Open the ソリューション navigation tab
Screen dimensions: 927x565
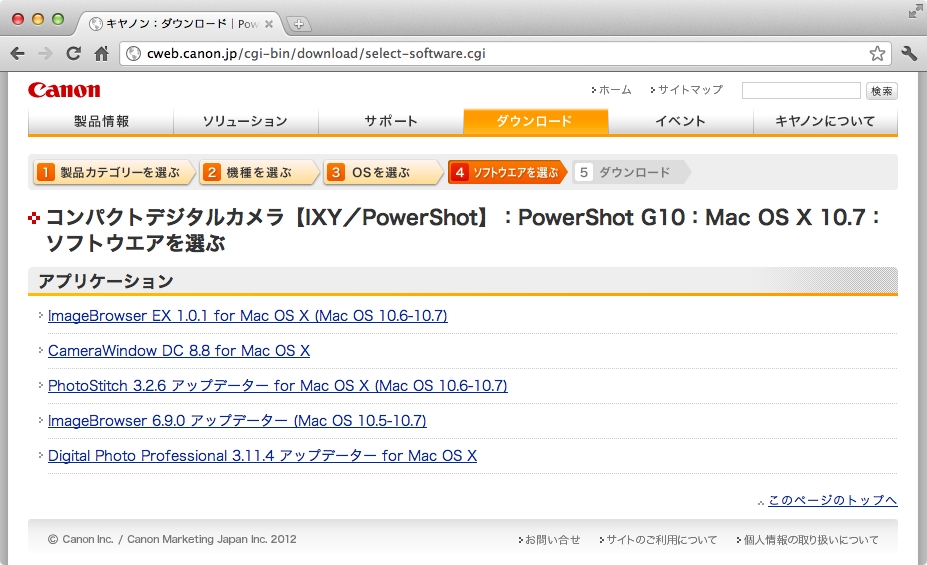click(x=245, y=121)
